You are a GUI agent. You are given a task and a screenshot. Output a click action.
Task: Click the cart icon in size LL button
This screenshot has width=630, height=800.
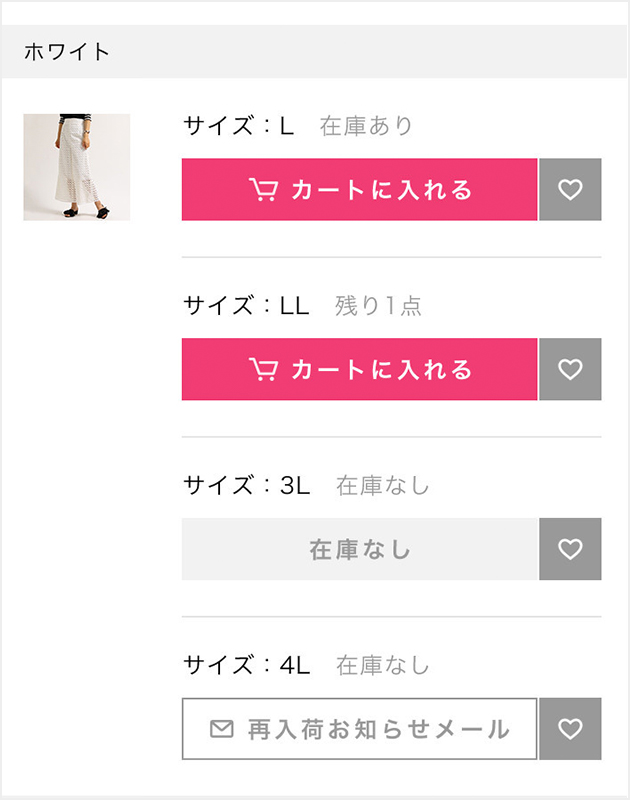tap(263, 369)
